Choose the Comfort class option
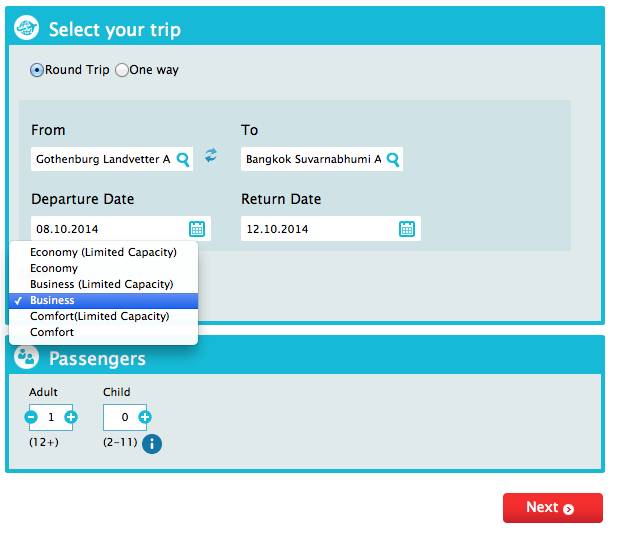 click(103, 332)
